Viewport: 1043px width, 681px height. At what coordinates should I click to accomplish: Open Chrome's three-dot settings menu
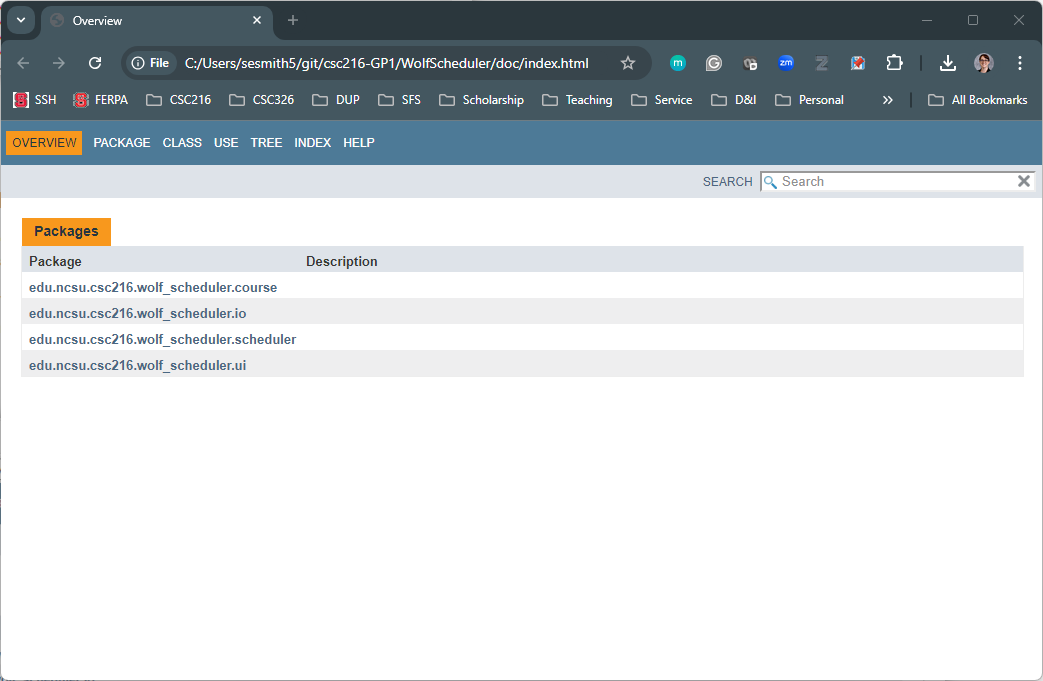[x=1020, y=62]
